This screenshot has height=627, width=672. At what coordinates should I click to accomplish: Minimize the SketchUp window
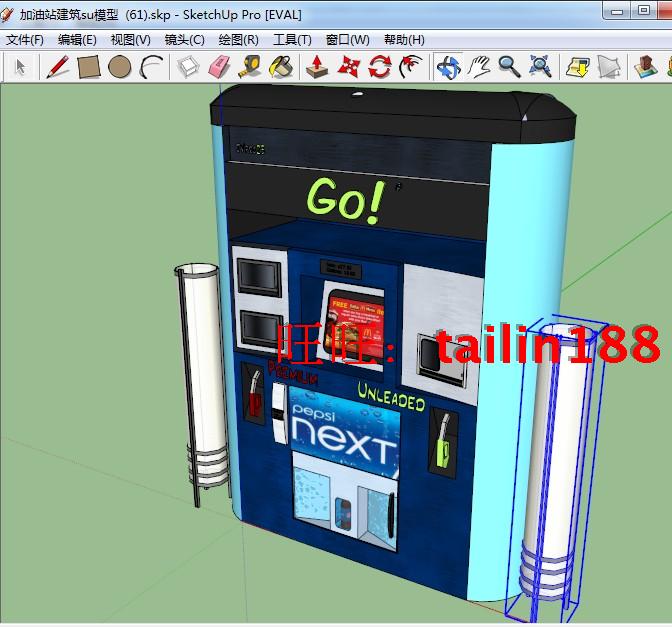tap(617, 11)
